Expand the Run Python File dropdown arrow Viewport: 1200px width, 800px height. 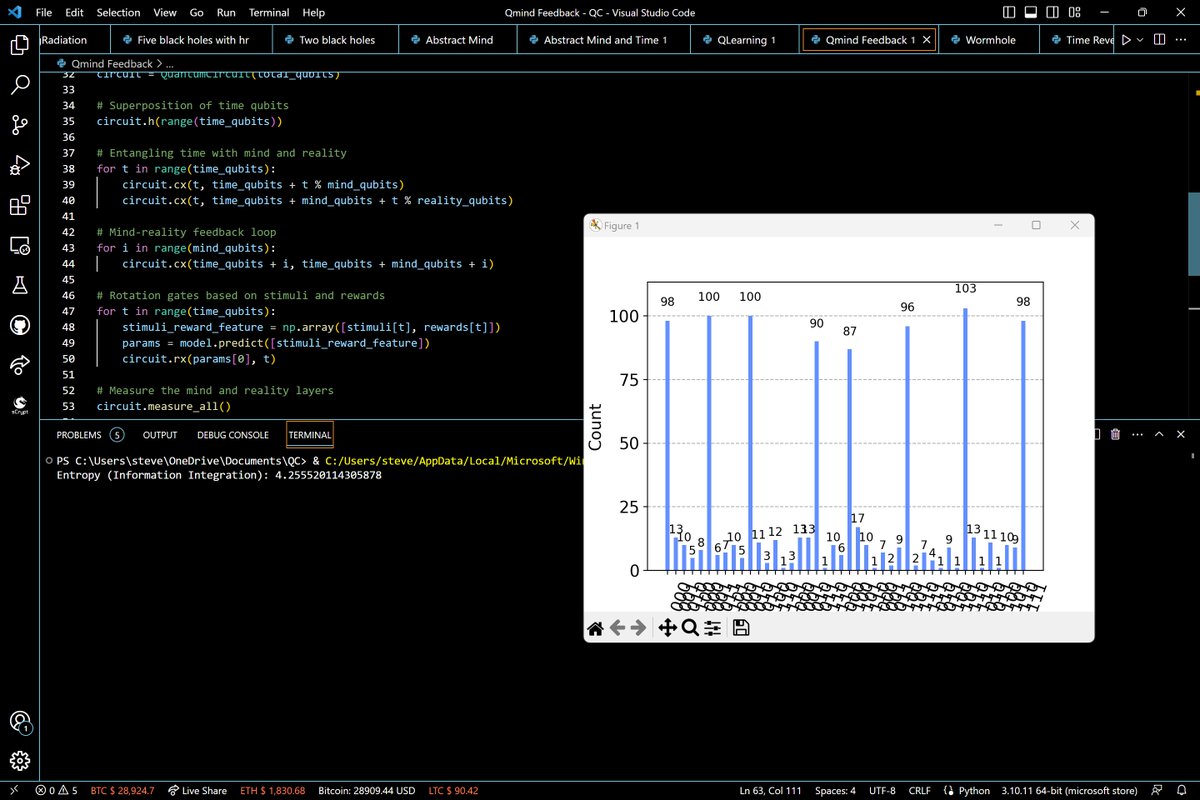tap(1142, 40)
